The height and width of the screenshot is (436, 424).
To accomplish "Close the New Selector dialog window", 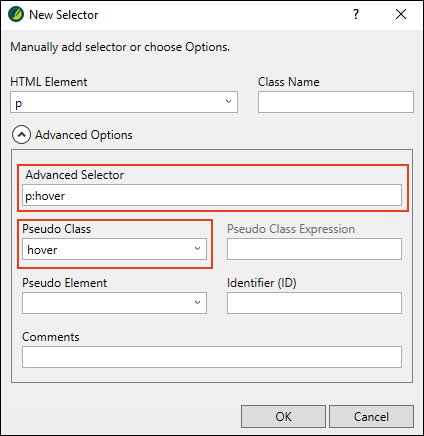I will (401, 14).
